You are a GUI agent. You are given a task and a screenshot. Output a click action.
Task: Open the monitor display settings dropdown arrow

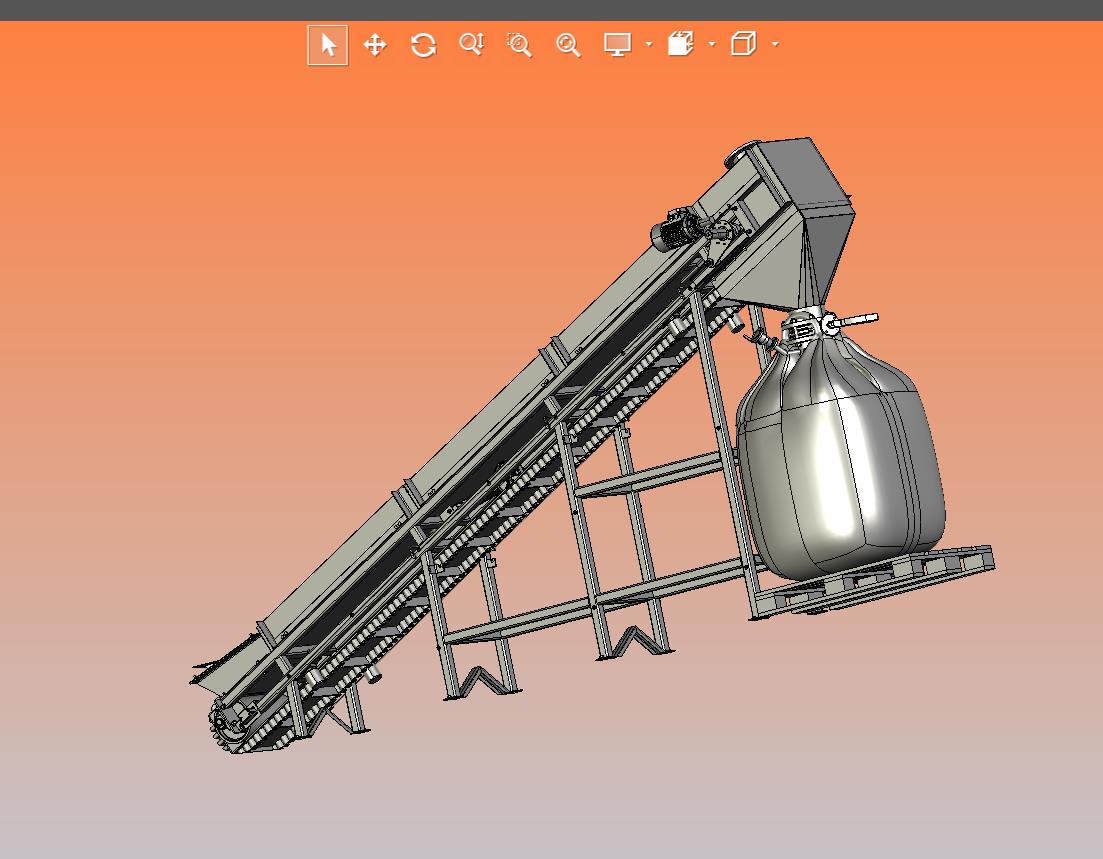pos(649,44)
